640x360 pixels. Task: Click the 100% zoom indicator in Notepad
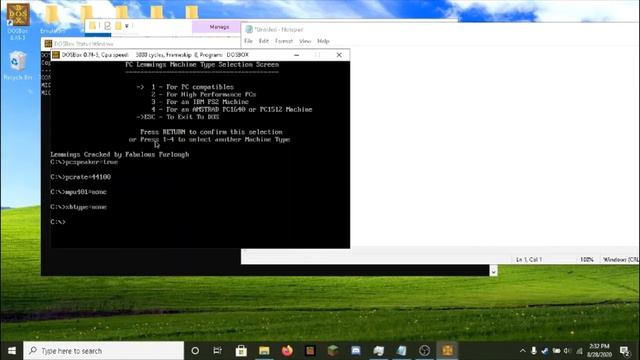click(587, 260)
